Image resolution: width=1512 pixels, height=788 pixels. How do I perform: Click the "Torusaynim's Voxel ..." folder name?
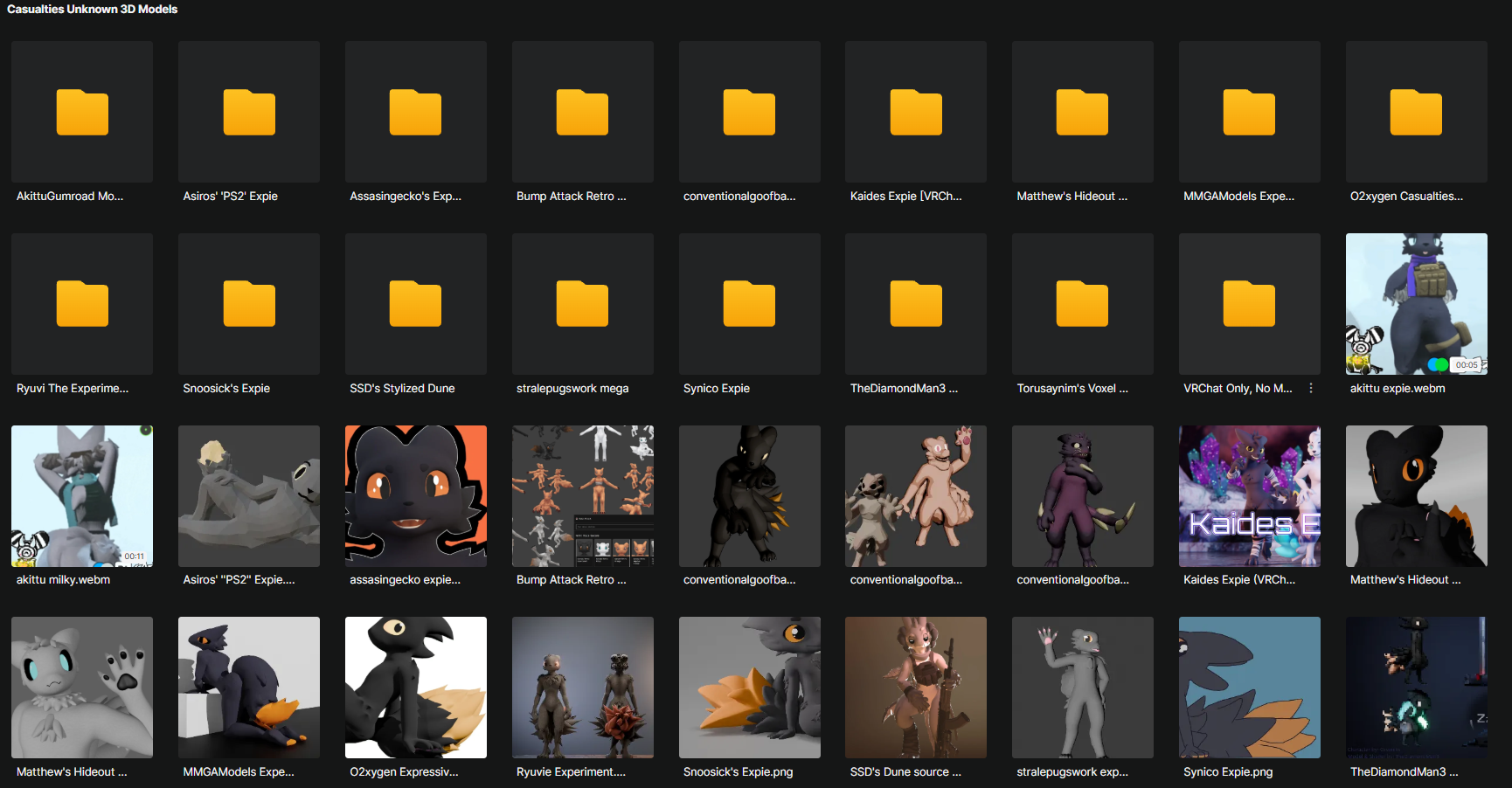click(x=1072, y=389)
